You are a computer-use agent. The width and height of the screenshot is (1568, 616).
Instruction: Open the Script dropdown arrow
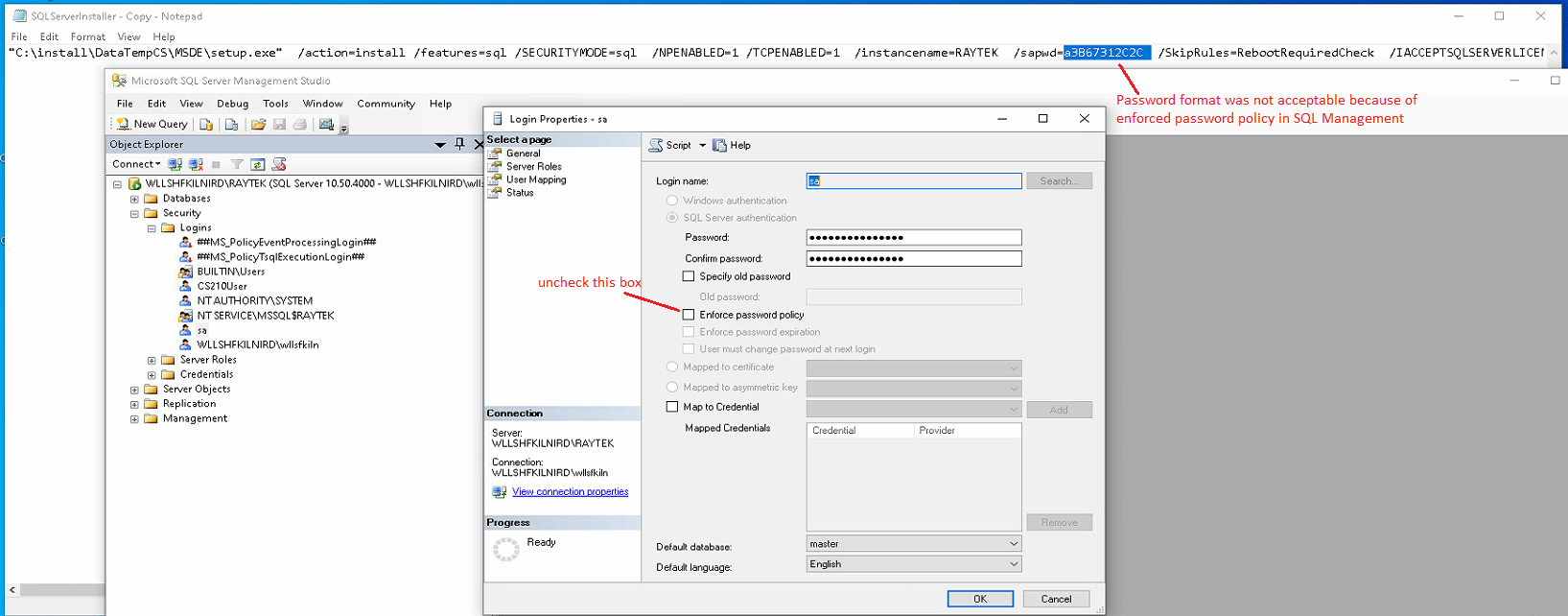tap(702, 146)
